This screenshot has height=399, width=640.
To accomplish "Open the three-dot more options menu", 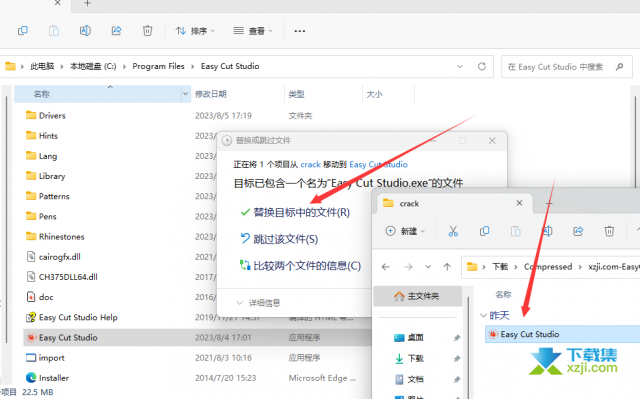I will 300,31.
